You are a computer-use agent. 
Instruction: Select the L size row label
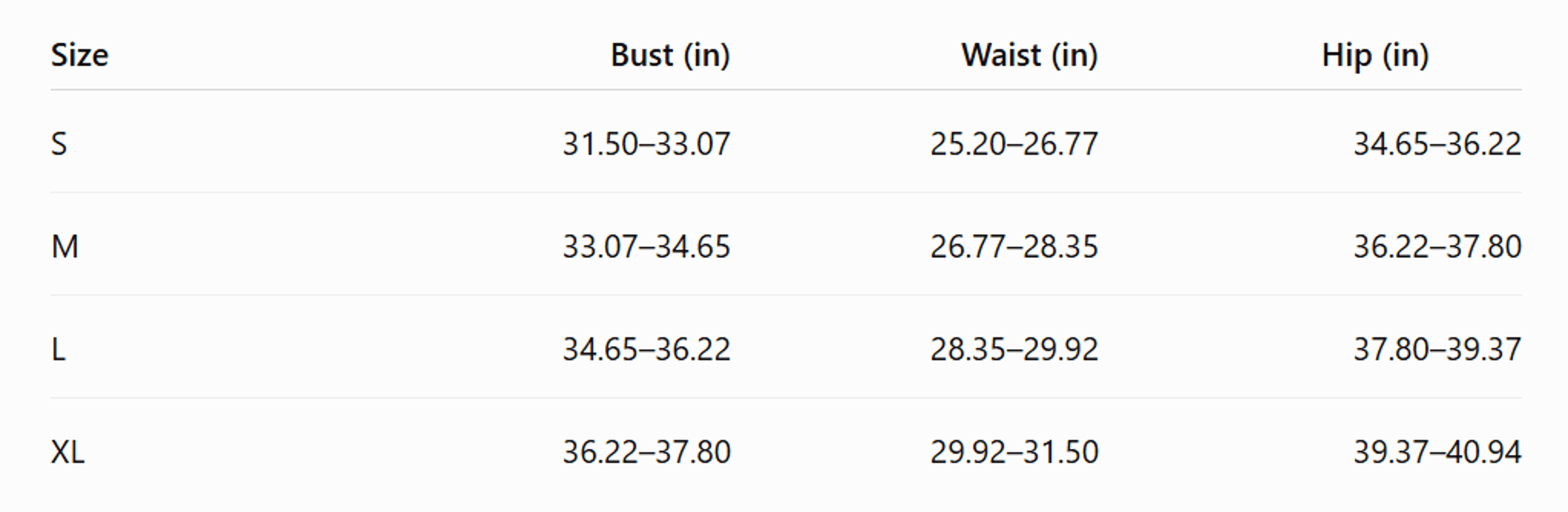tap(58, 349)
